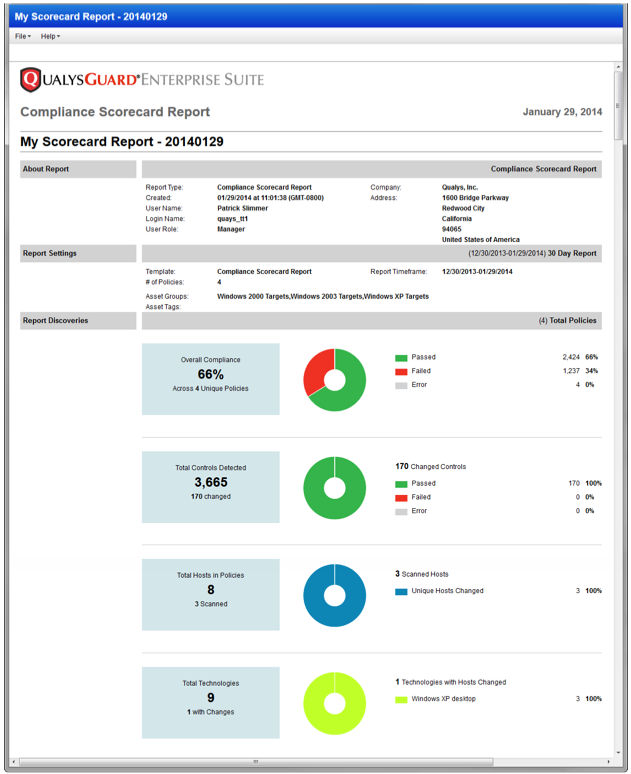Click the Unique Hosts Changed legend label

[447, 591]
